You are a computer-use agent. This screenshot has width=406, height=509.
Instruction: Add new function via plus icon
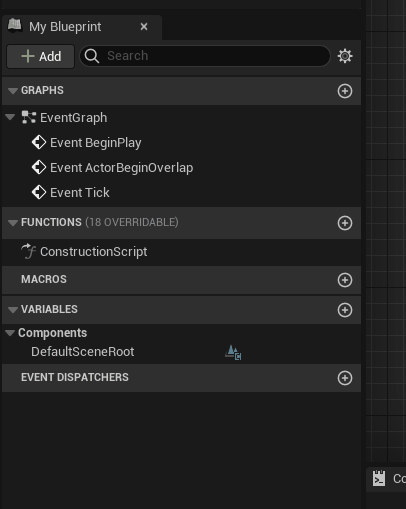tap(345, 223)
